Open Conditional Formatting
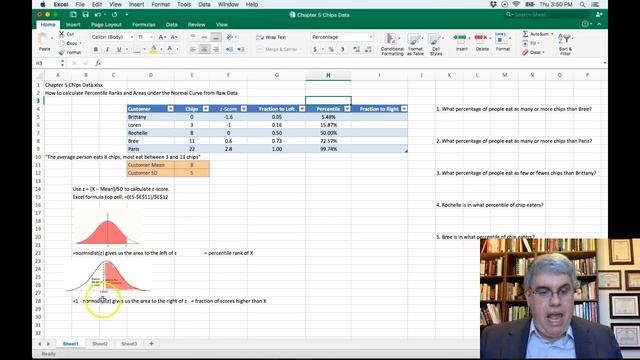 (392, 44)
